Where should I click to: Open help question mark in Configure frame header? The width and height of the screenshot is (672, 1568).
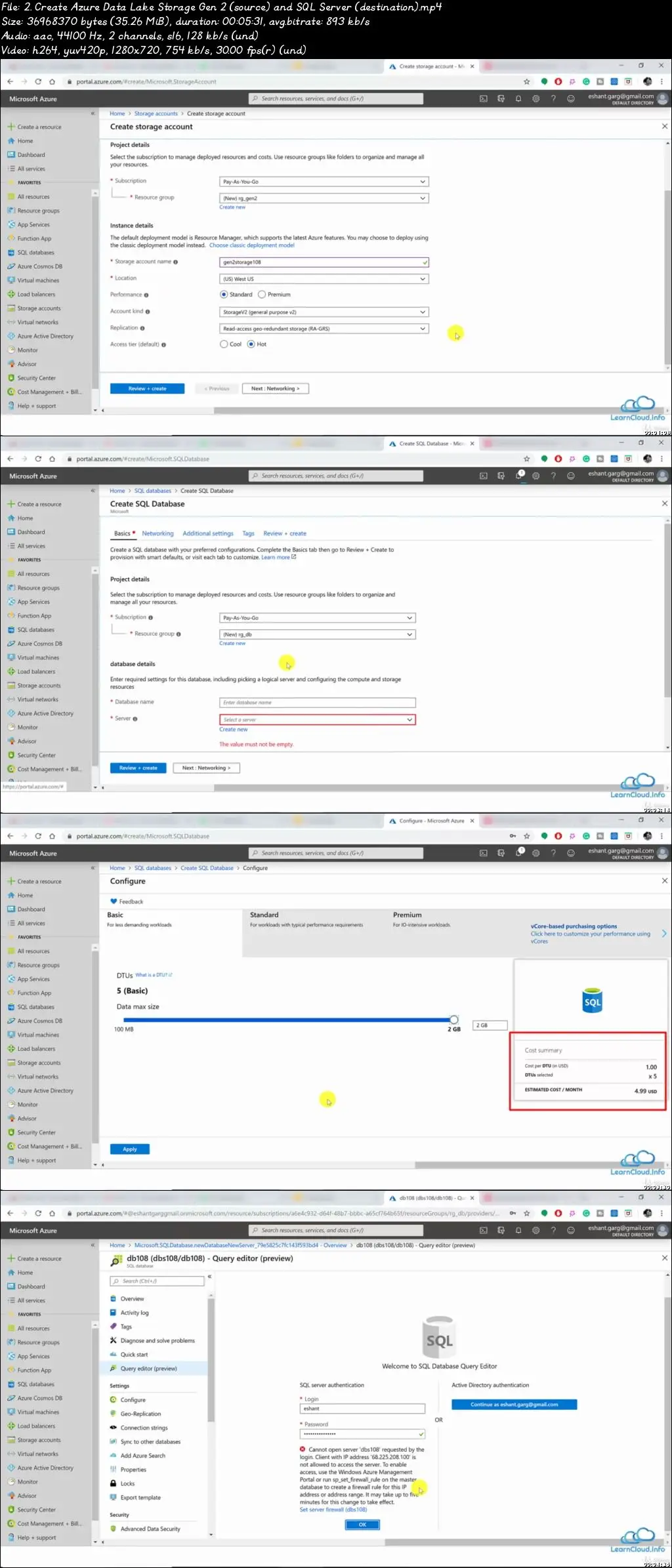[553, 854]
